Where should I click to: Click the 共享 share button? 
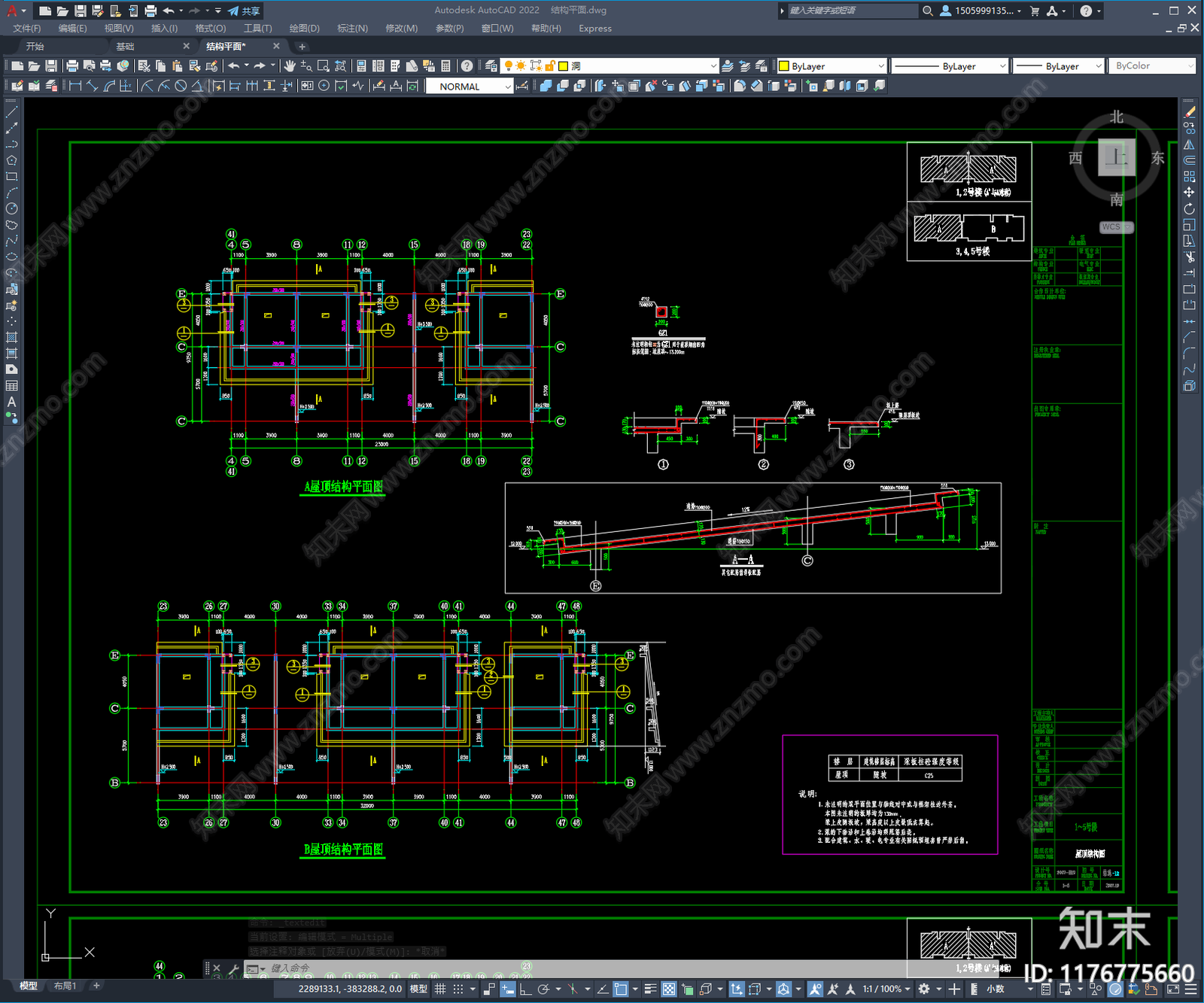coord(245,11)
